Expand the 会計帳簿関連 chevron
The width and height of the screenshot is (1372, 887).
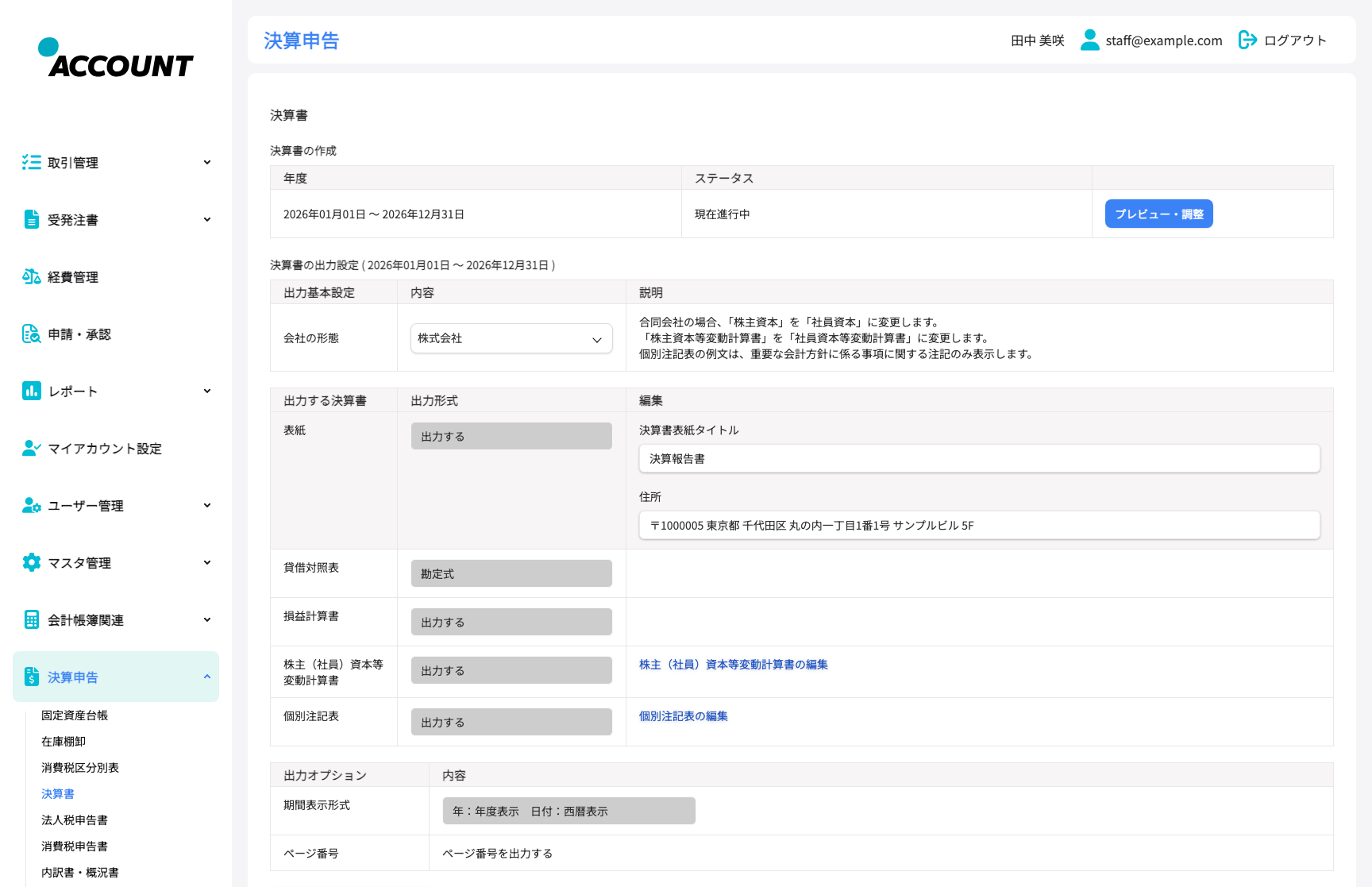(x=207, y=620)
